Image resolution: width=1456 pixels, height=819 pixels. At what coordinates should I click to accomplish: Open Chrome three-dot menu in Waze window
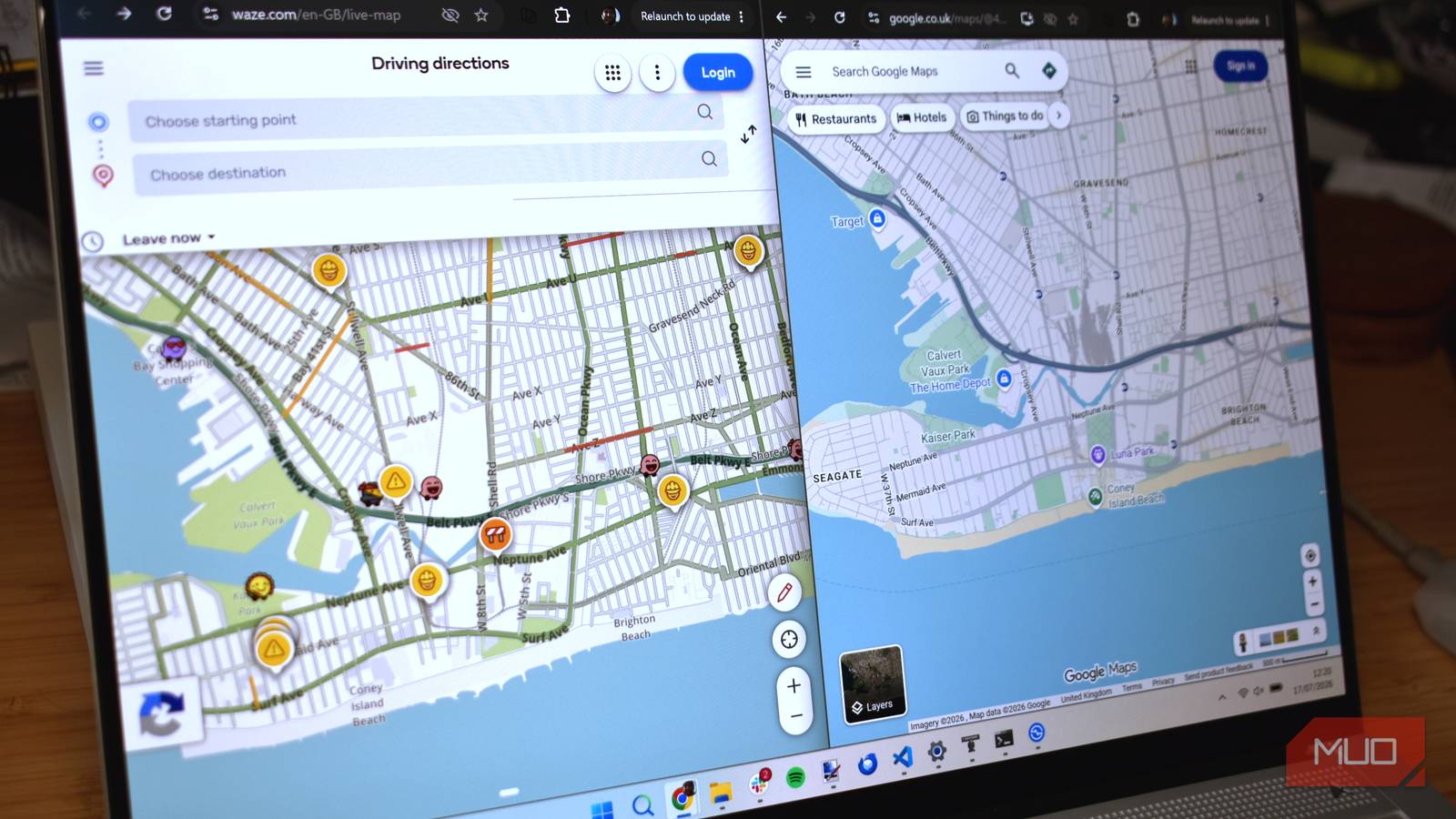[x=742, y=16]
